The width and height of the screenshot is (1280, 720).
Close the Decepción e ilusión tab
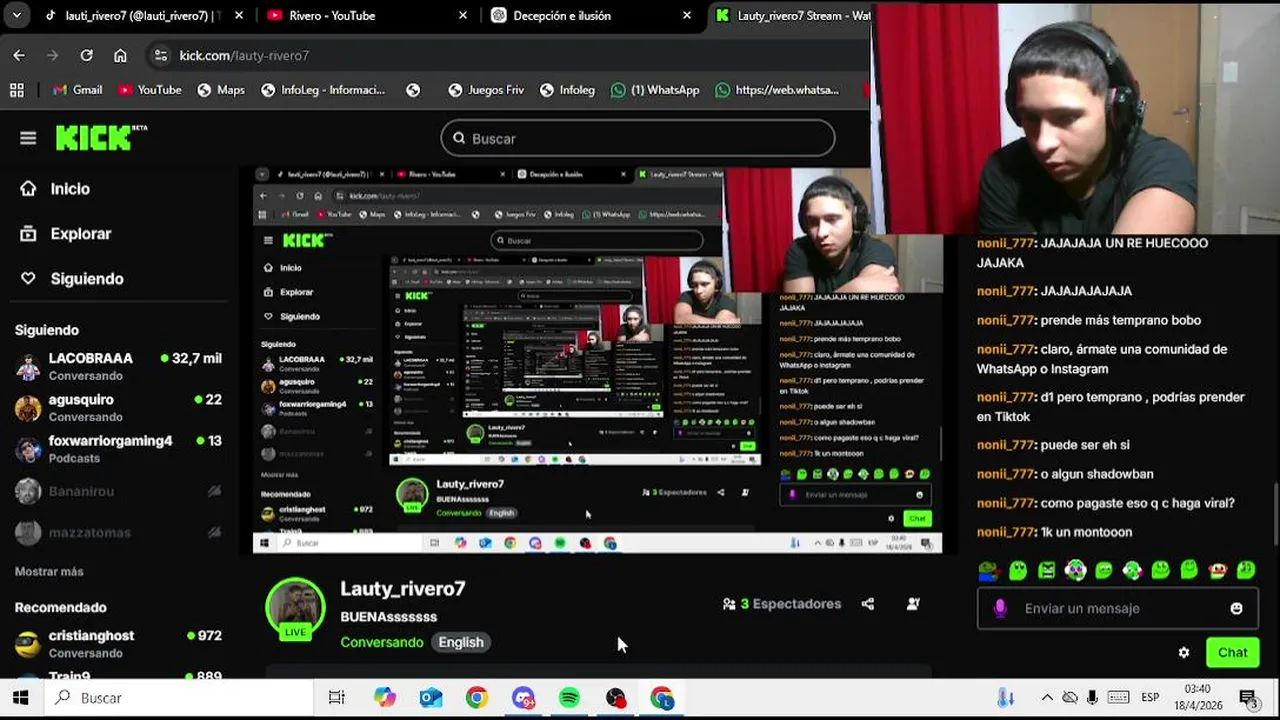[687, 16]
